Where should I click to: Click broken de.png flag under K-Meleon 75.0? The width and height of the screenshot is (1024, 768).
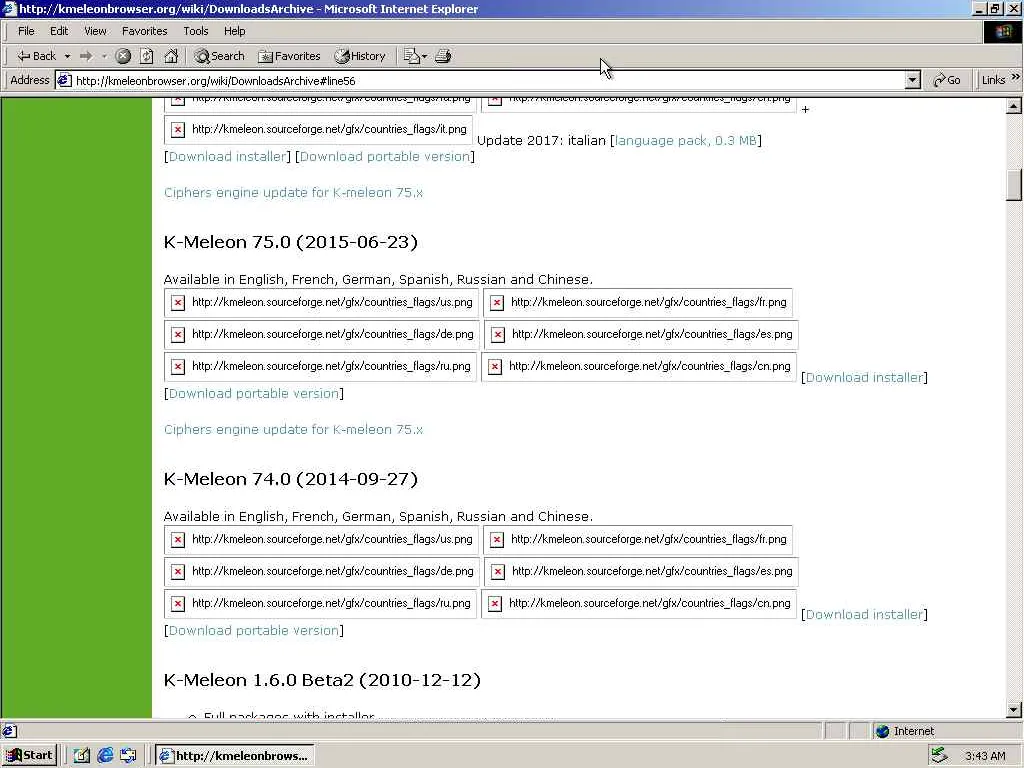[321, 334]
